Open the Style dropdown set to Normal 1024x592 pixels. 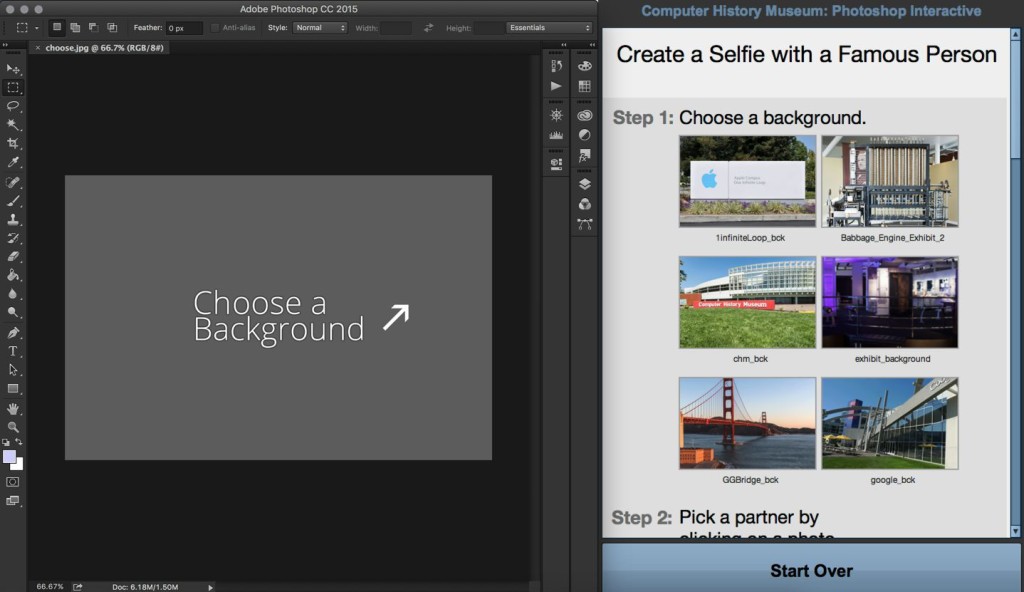pyautogui.click(x=320, y=27)
